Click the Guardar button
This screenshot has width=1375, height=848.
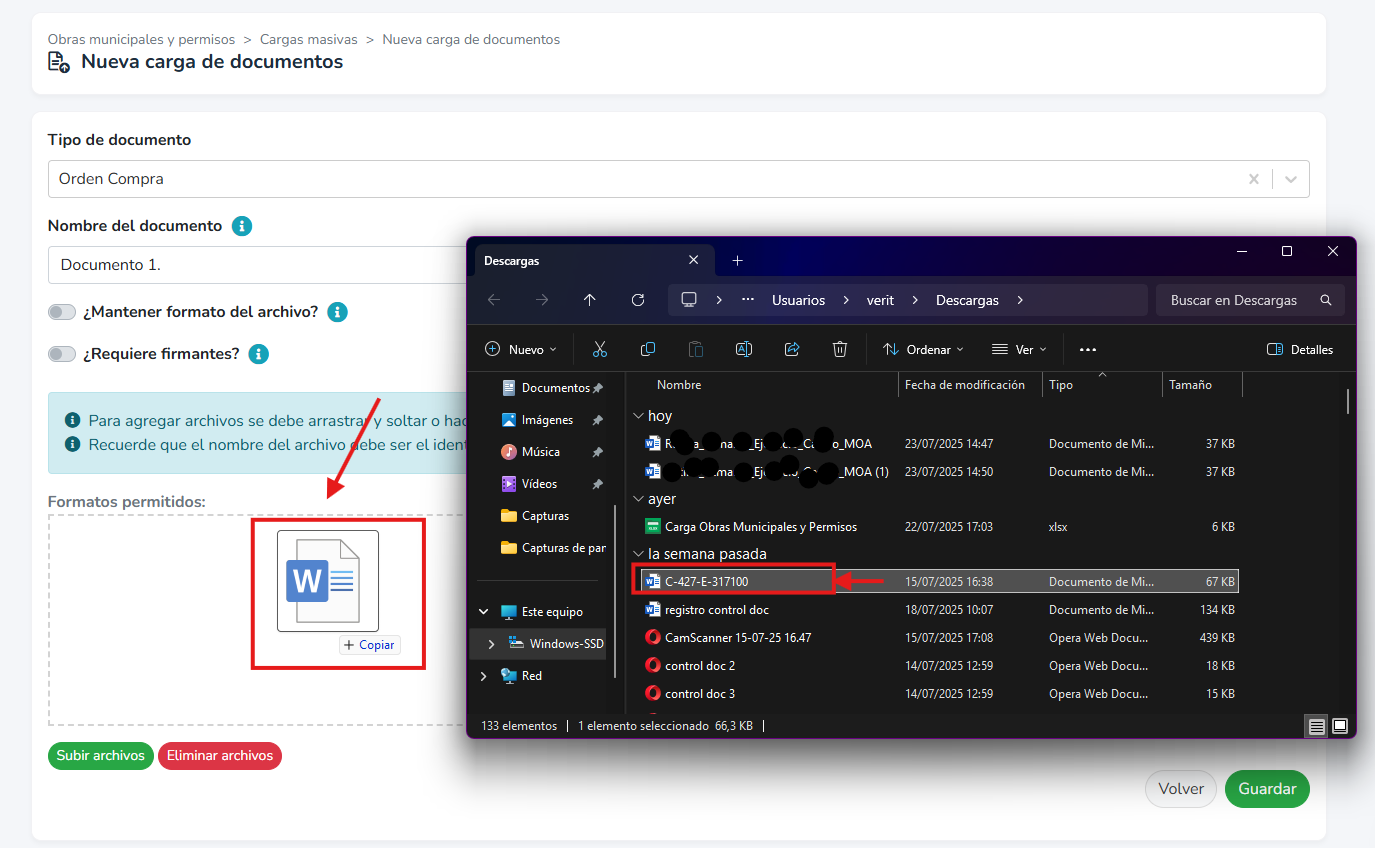1267,789
